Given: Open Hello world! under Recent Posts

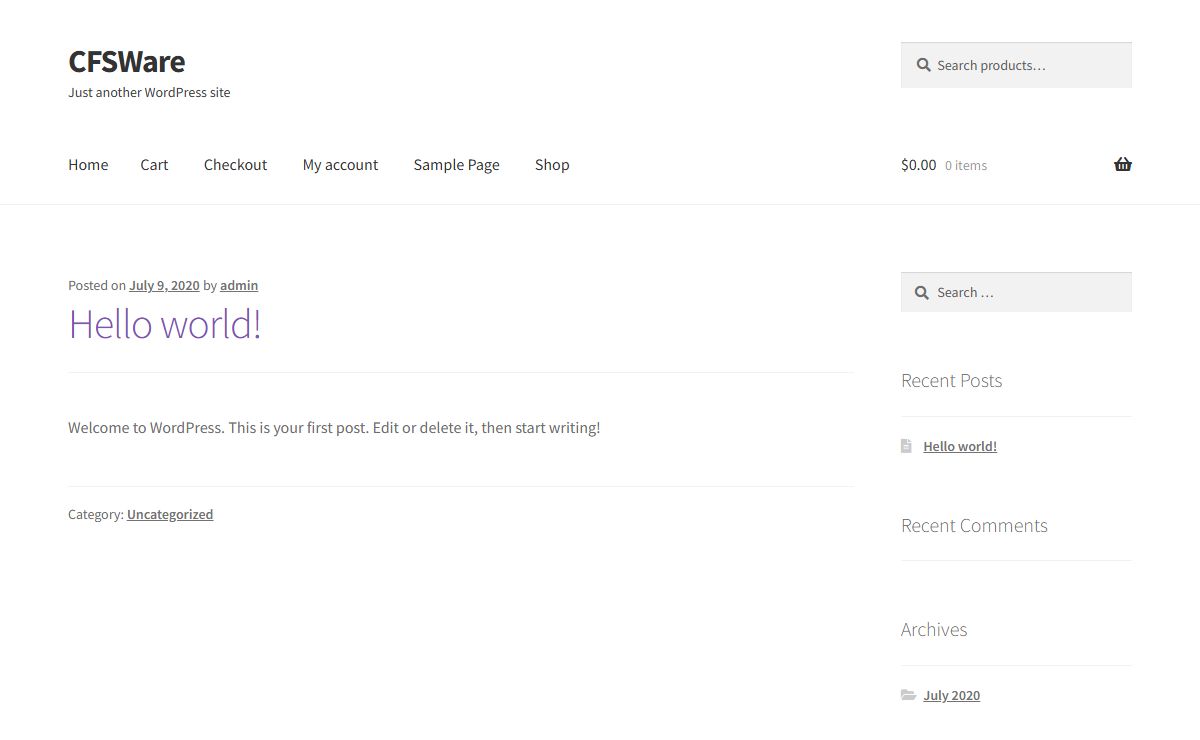Looking at the screenshot, I should (x=960, y=446).
